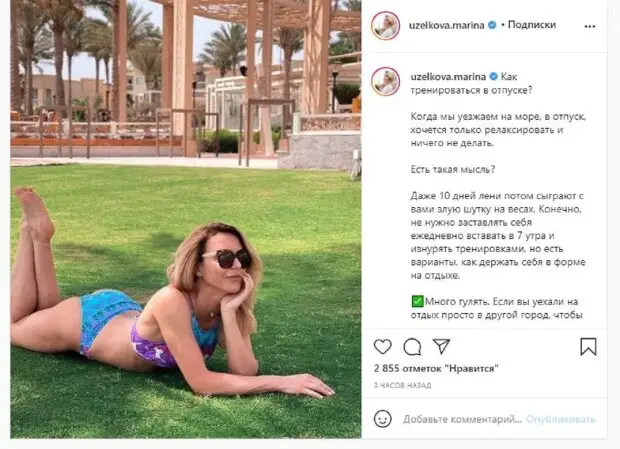Click the uzelkova.marina username in the caption
The height and width of the screenshot is (449, 620).
click(448, 76)
